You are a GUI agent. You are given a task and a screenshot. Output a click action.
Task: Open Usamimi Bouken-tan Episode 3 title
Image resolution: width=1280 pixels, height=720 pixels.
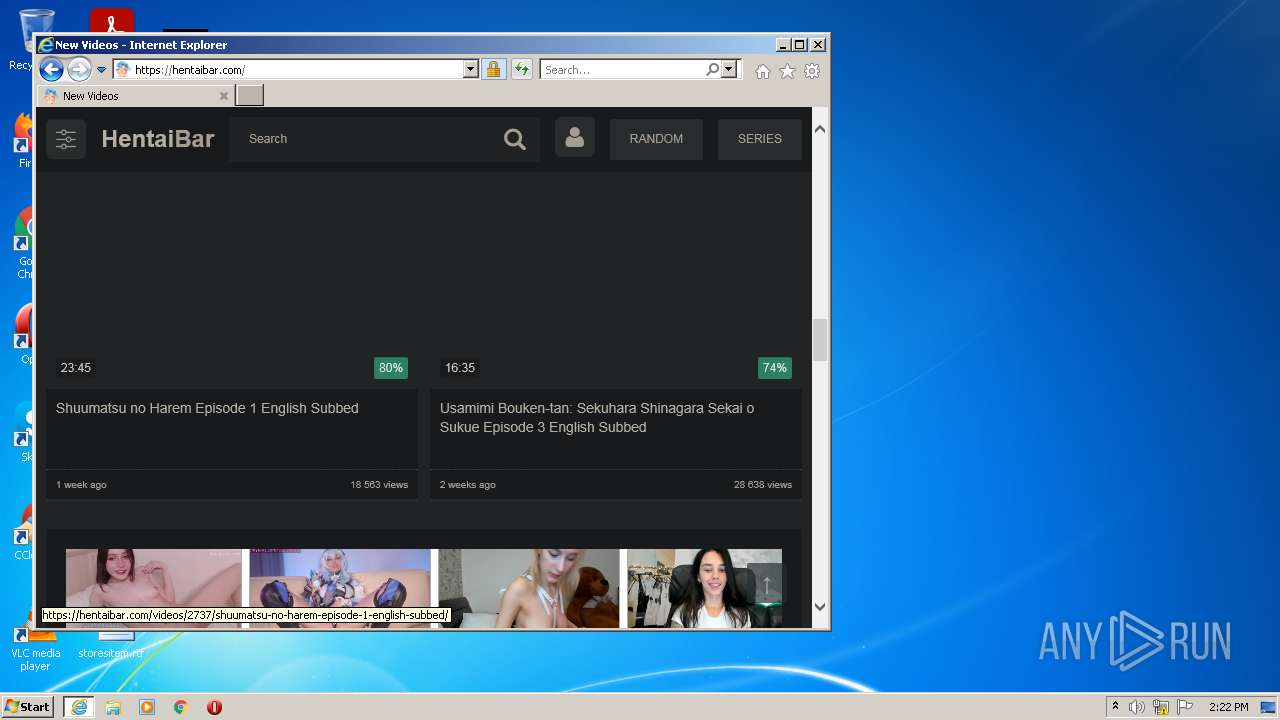pyautogui.click(x=597, y=418)
